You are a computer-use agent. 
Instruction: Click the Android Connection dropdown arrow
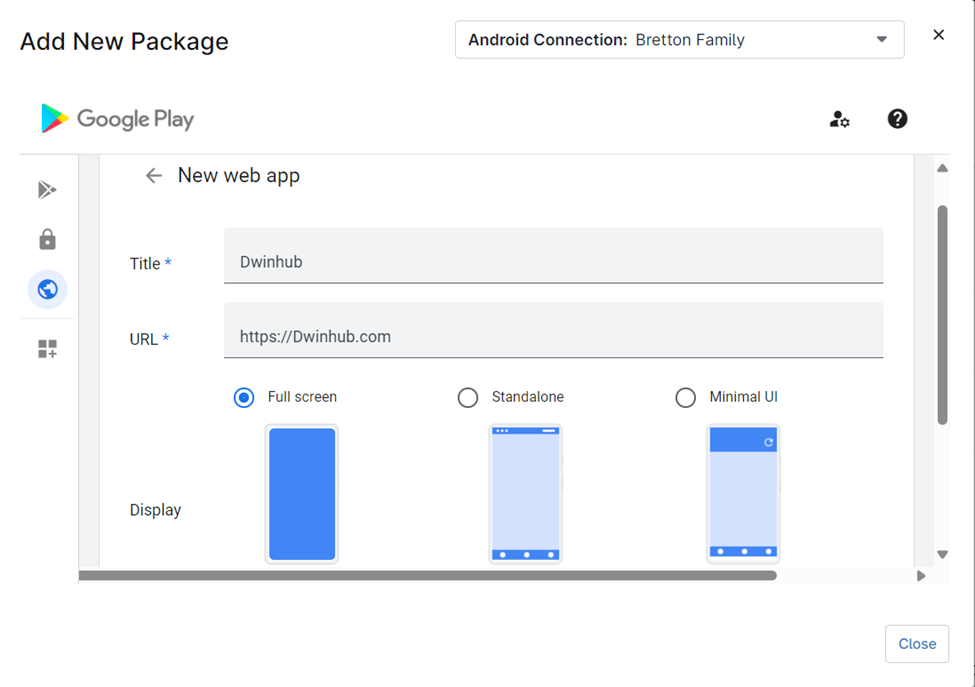[881, 40]
